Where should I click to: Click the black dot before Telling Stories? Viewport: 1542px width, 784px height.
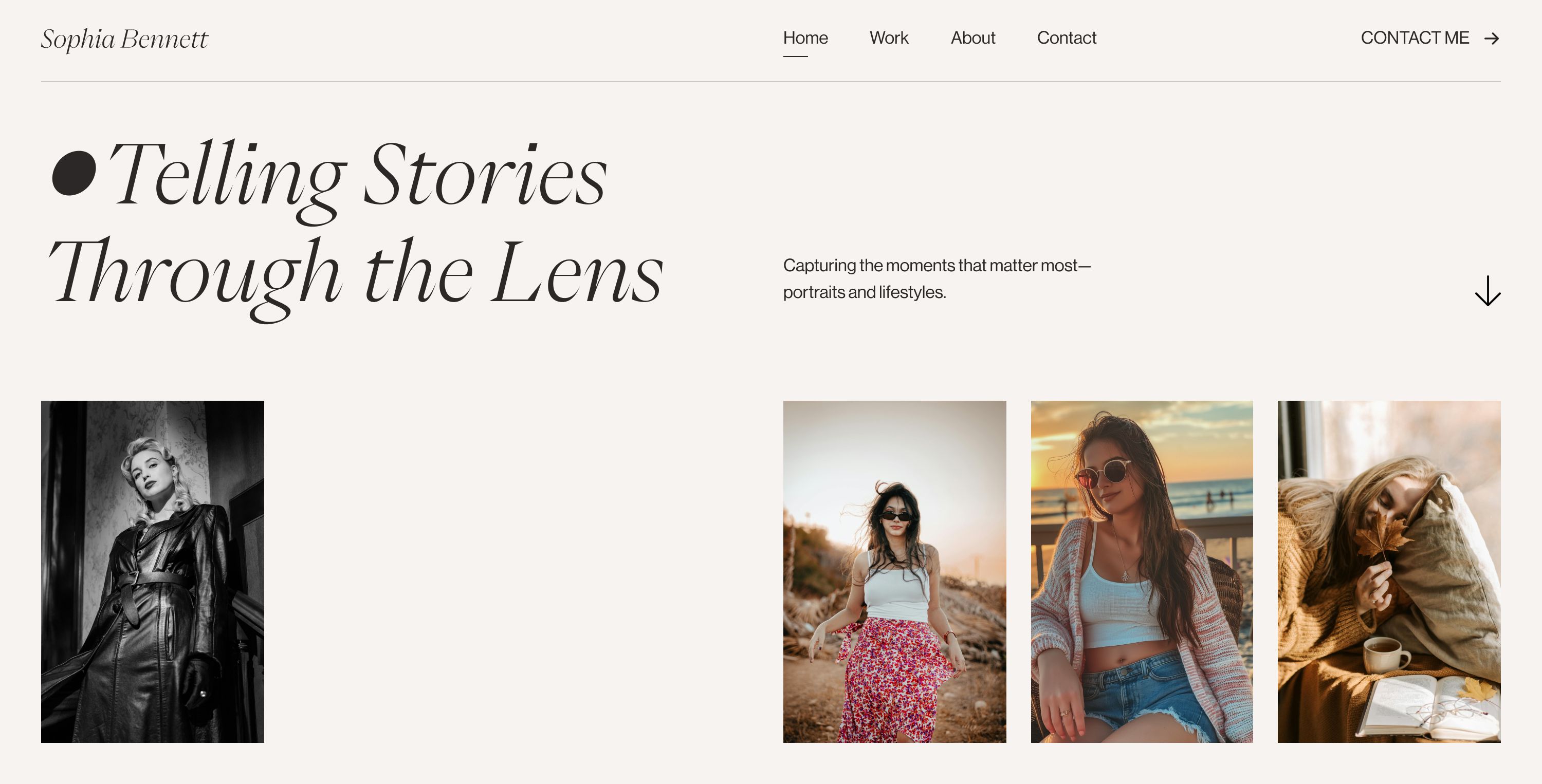pyautogui.click(x=74, y=174)
